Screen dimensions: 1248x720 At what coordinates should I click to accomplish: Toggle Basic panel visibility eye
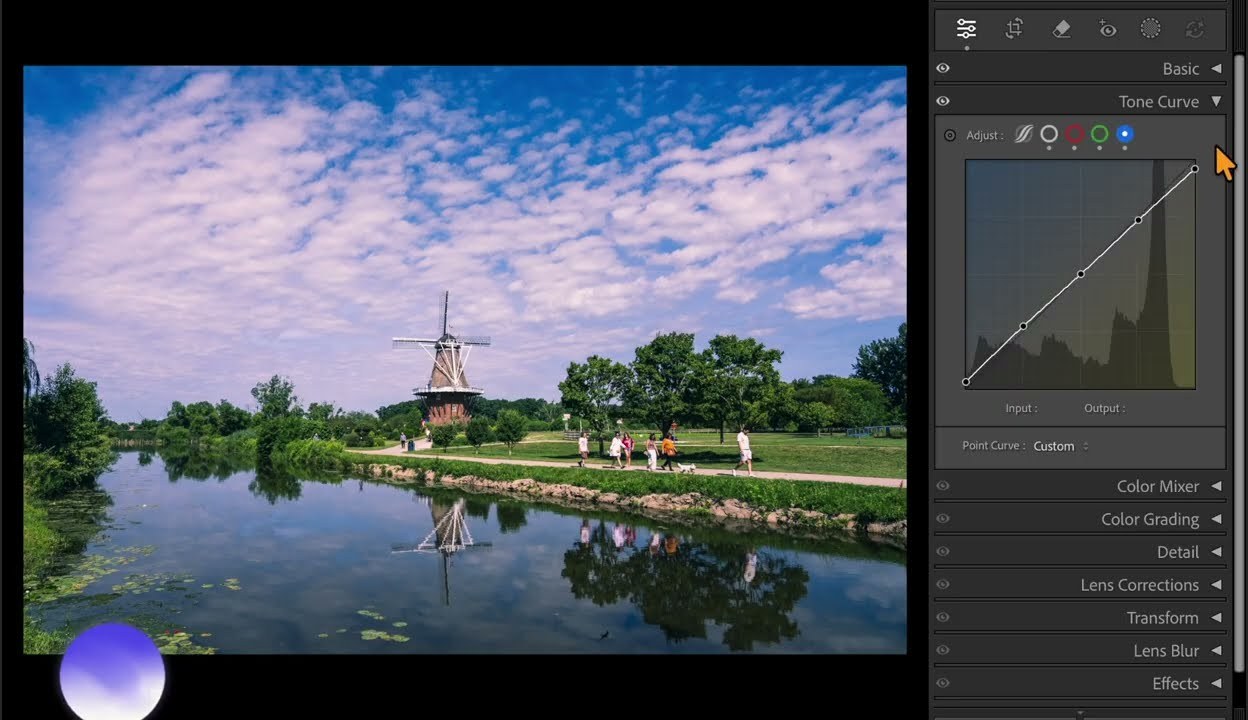943,68
